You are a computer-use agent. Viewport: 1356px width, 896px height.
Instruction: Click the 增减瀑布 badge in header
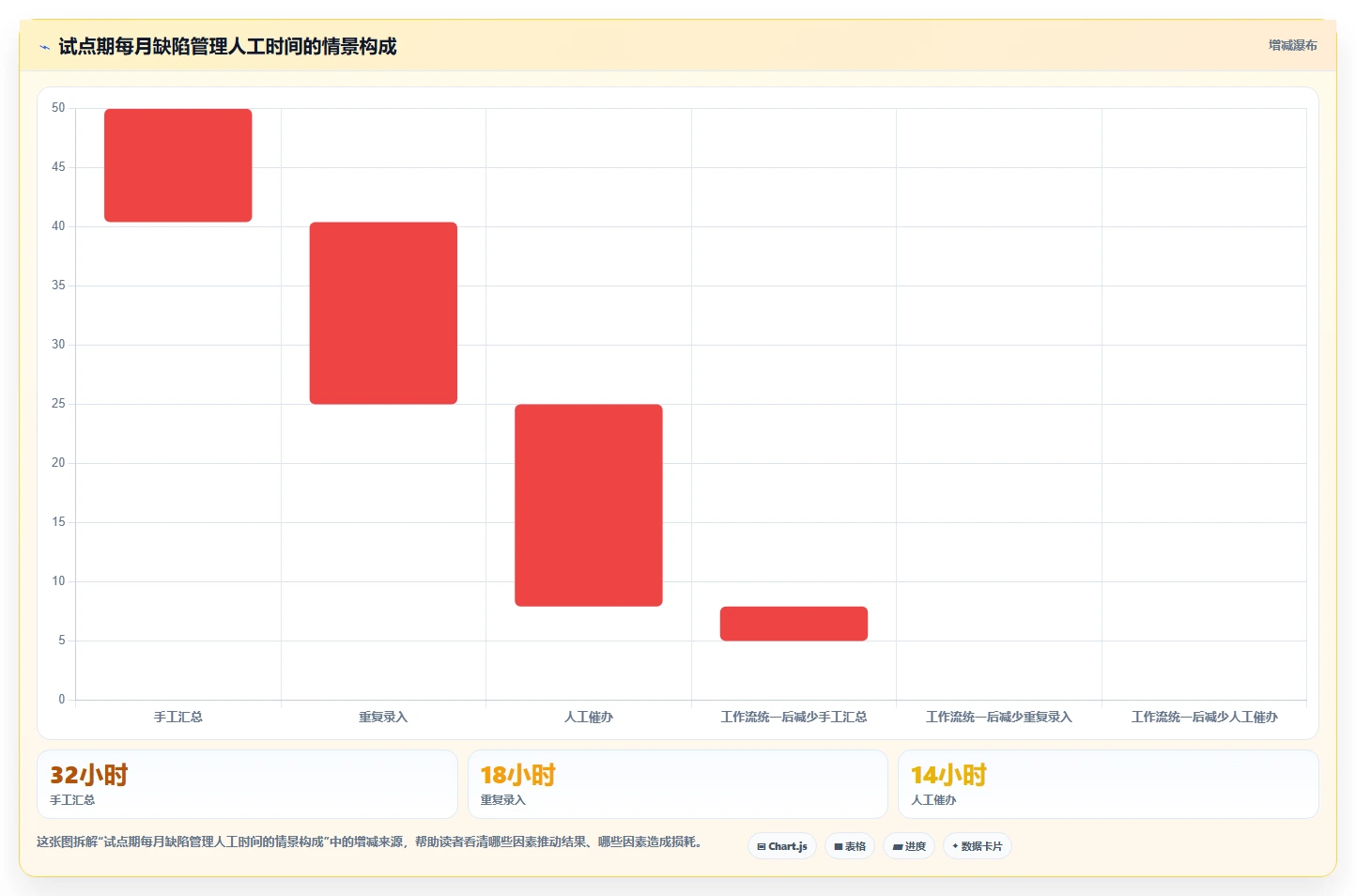(1292, 45)
